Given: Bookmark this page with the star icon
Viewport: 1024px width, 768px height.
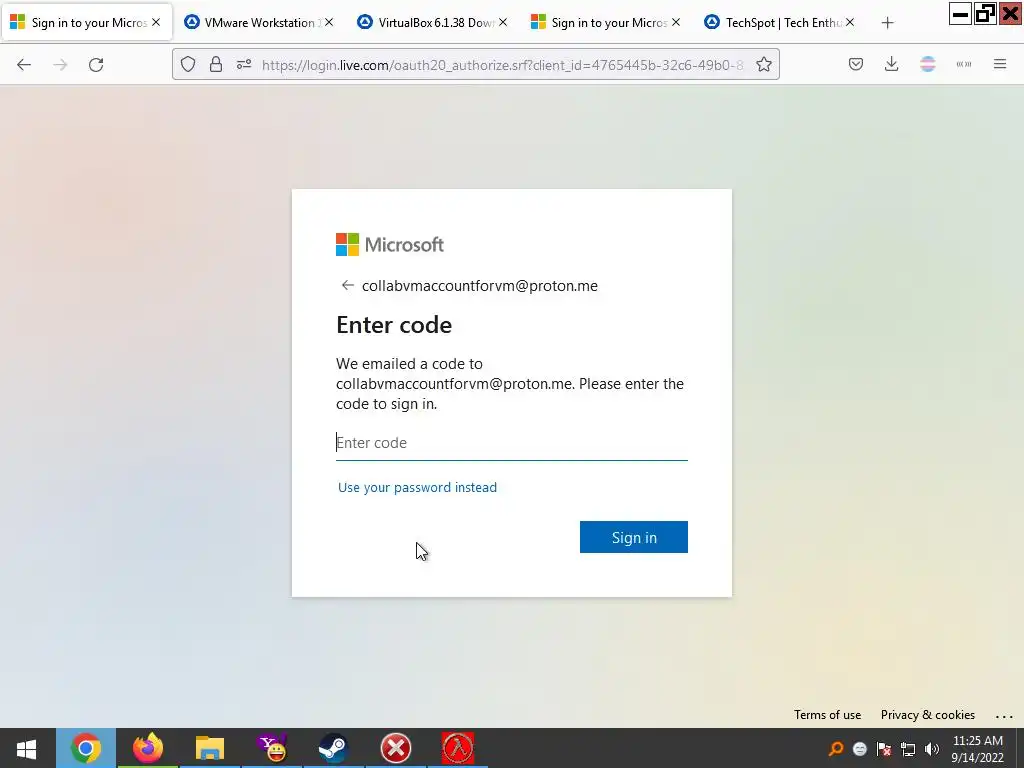Looking at the screenshot, I should tap(764, 64).
